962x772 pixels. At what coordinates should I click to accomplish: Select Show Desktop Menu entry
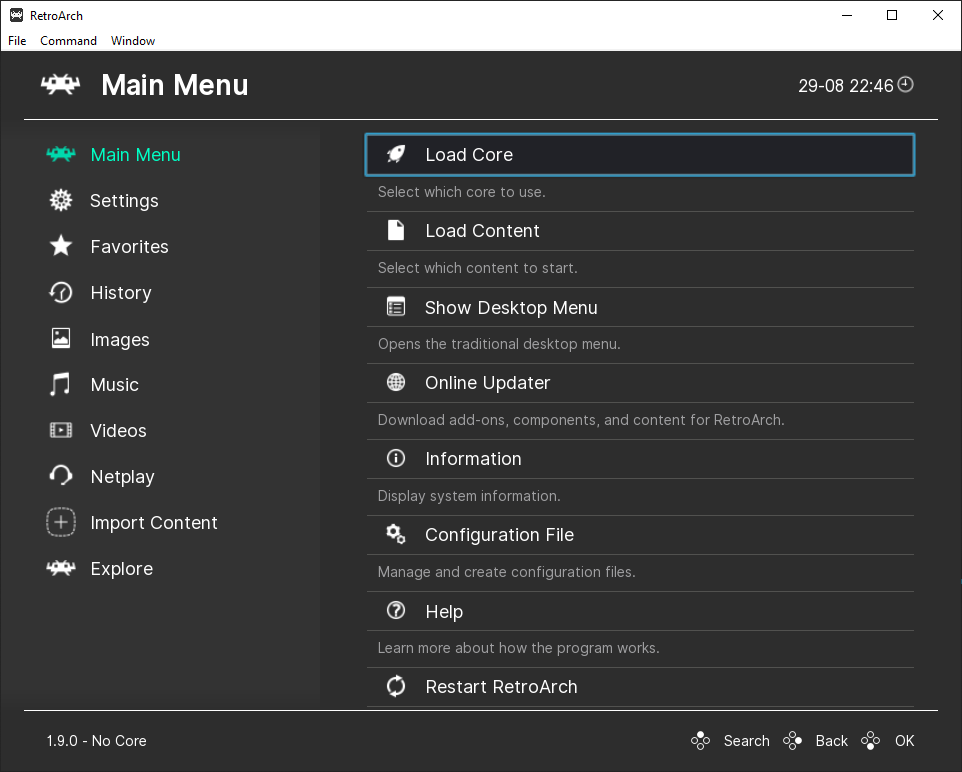[511, 308]
